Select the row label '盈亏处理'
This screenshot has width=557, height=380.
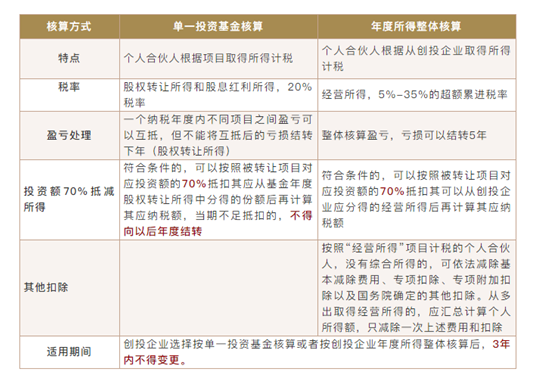[69, 135]
